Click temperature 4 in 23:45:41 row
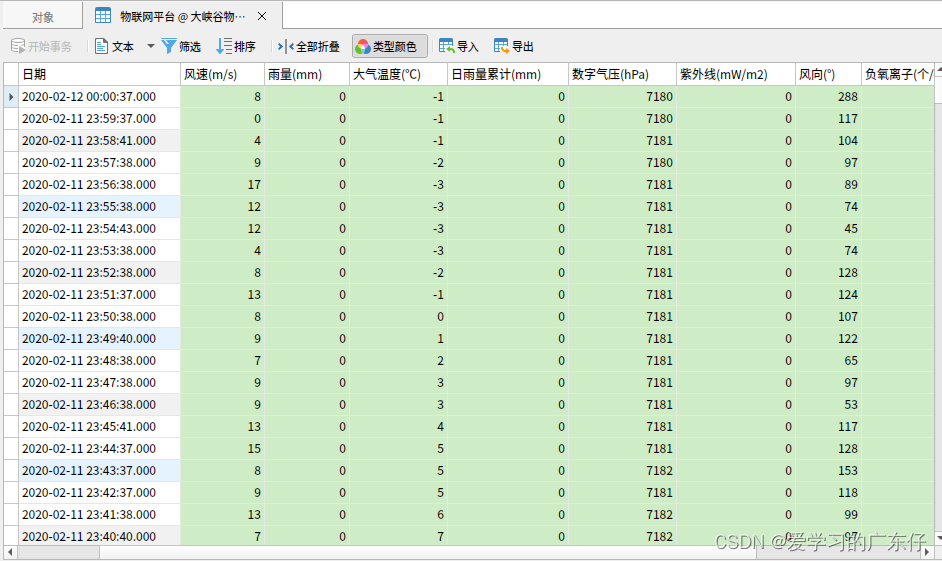Viewport: 942px width, 561px height. 398,427
